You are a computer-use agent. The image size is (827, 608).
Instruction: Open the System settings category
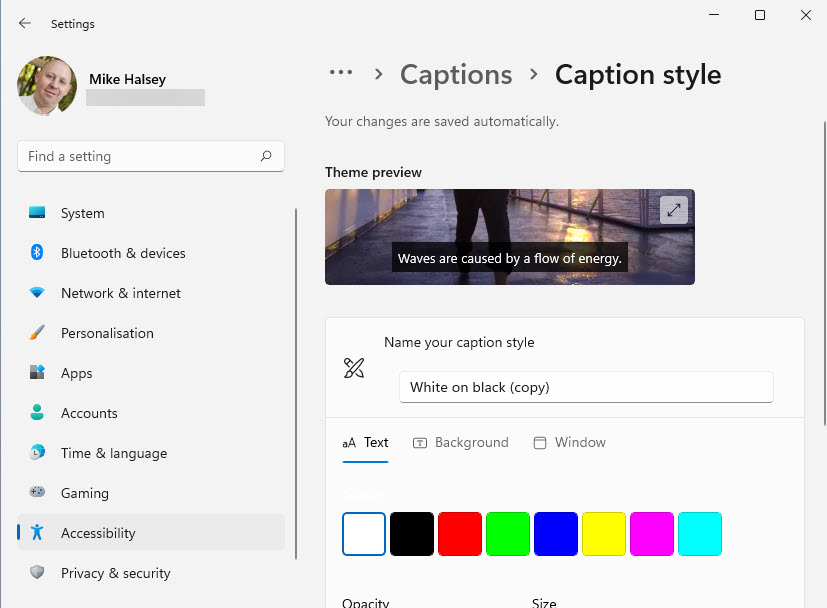tap(82, 213)
